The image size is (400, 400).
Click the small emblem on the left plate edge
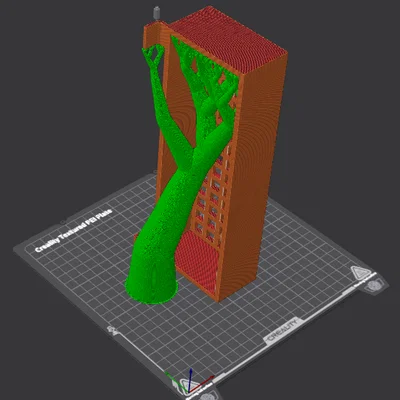[x=112, y=330]
